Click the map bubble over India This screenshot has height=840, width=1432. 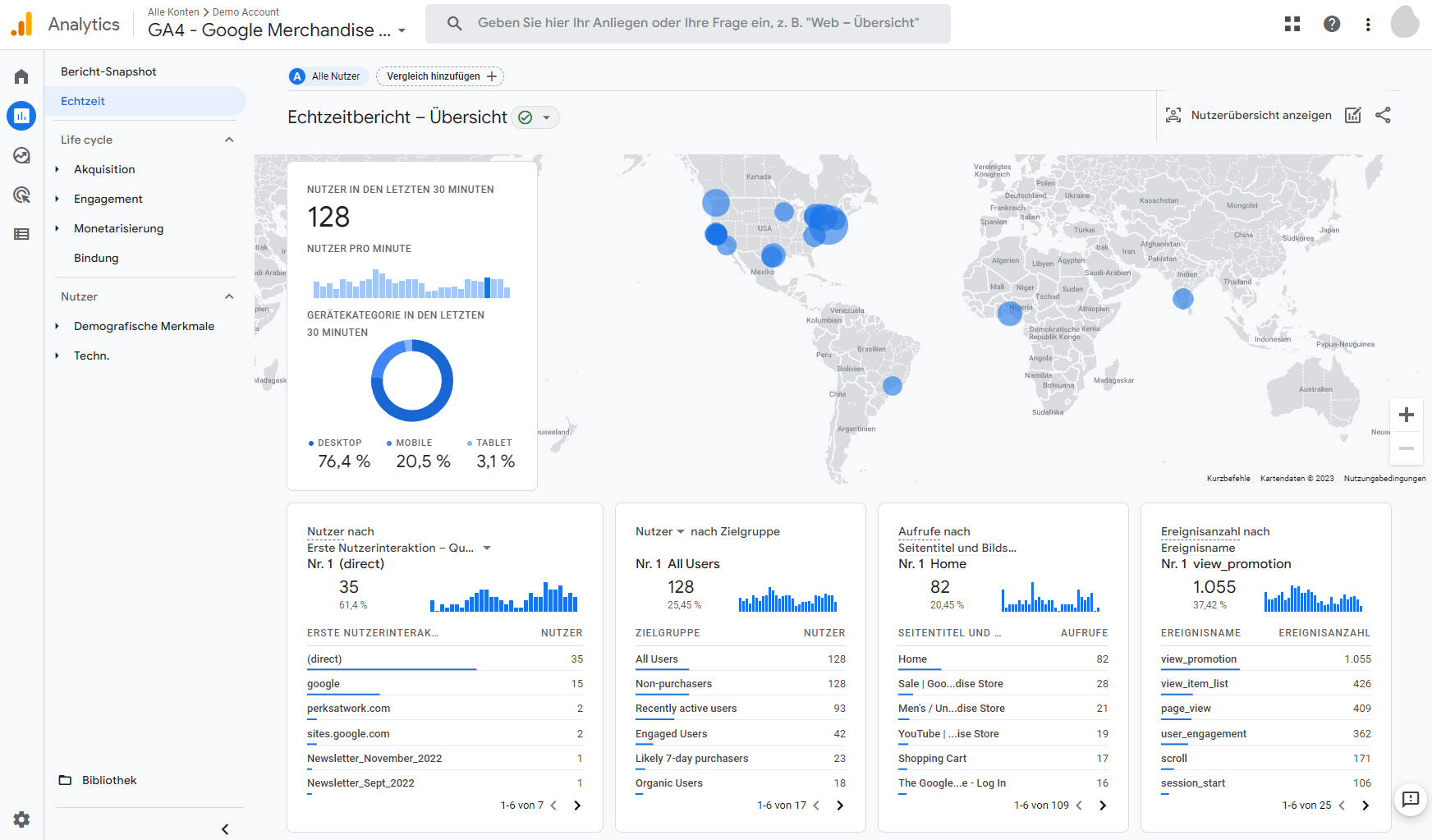pyautogui.click(x=1182, y=299)
